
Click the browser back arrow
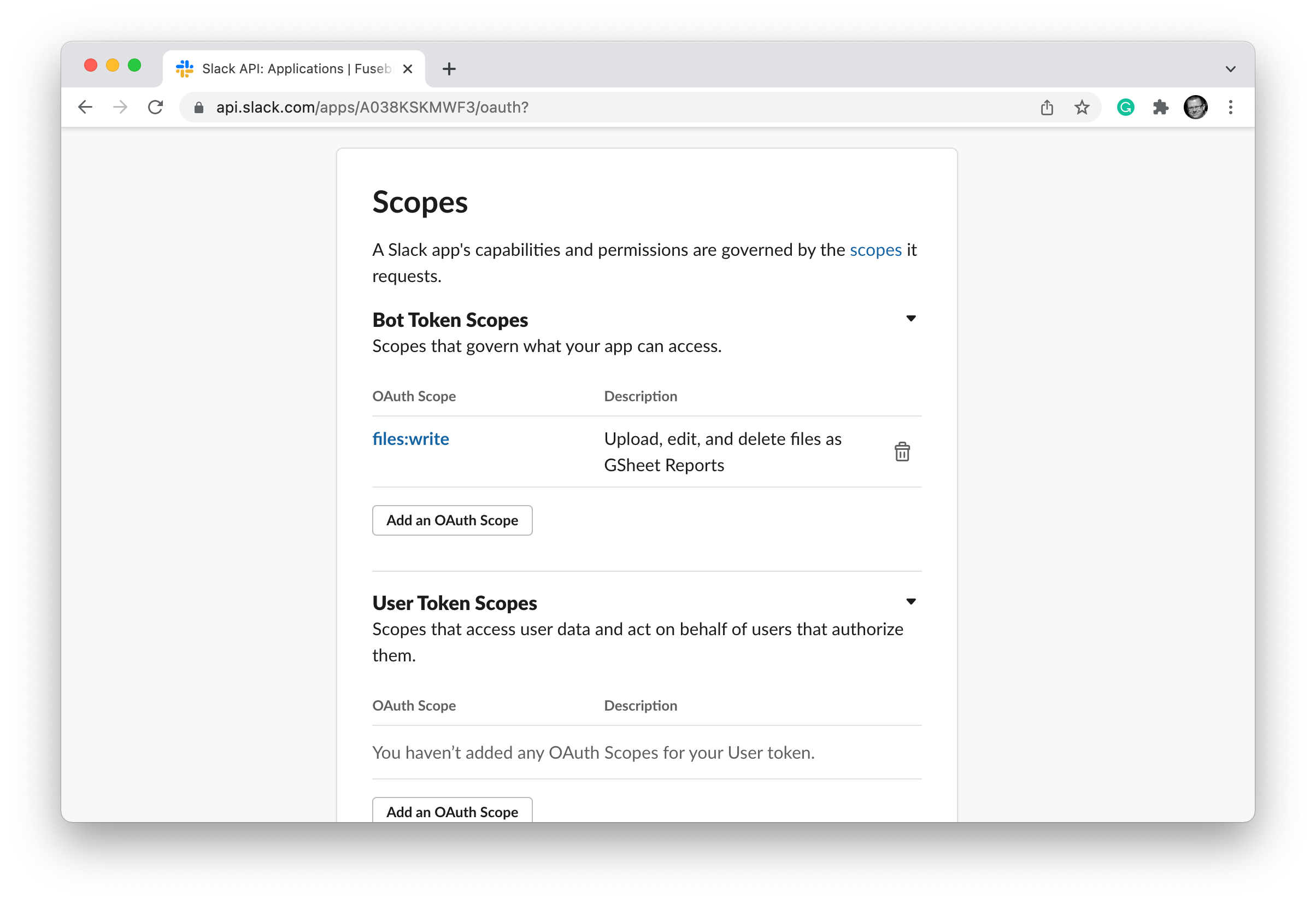[85, 107]
